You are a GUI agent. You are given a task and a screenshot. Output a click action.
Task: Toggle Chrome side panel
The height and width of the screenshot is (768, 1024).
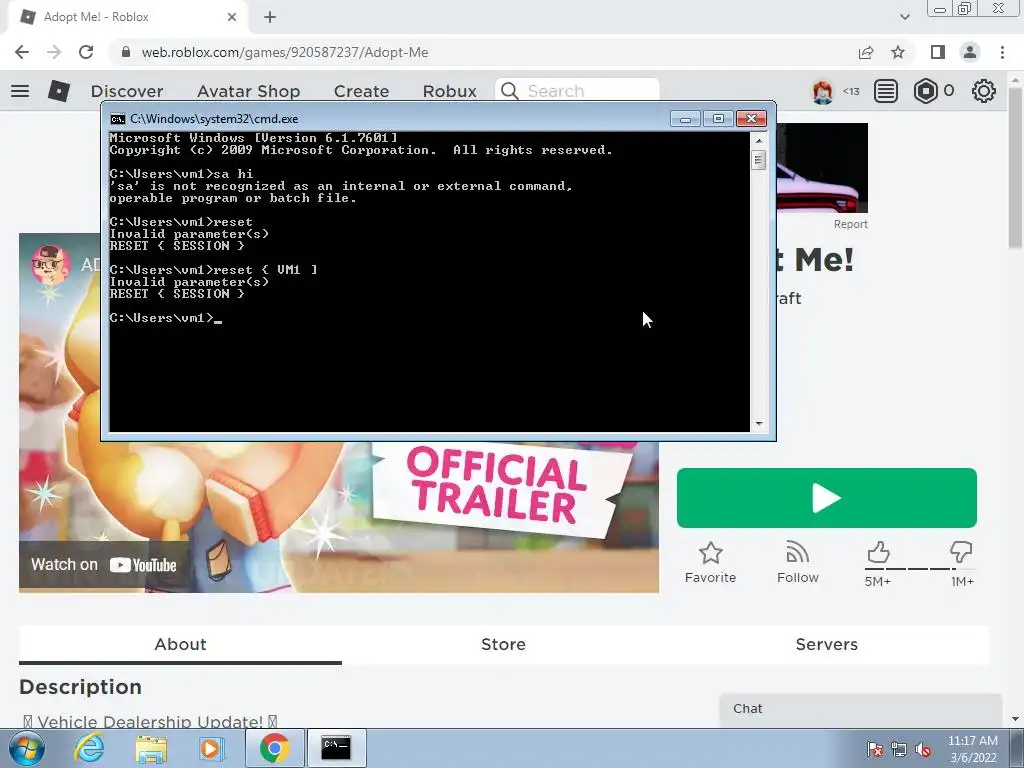pyautogui.click(x=938, y=52)
